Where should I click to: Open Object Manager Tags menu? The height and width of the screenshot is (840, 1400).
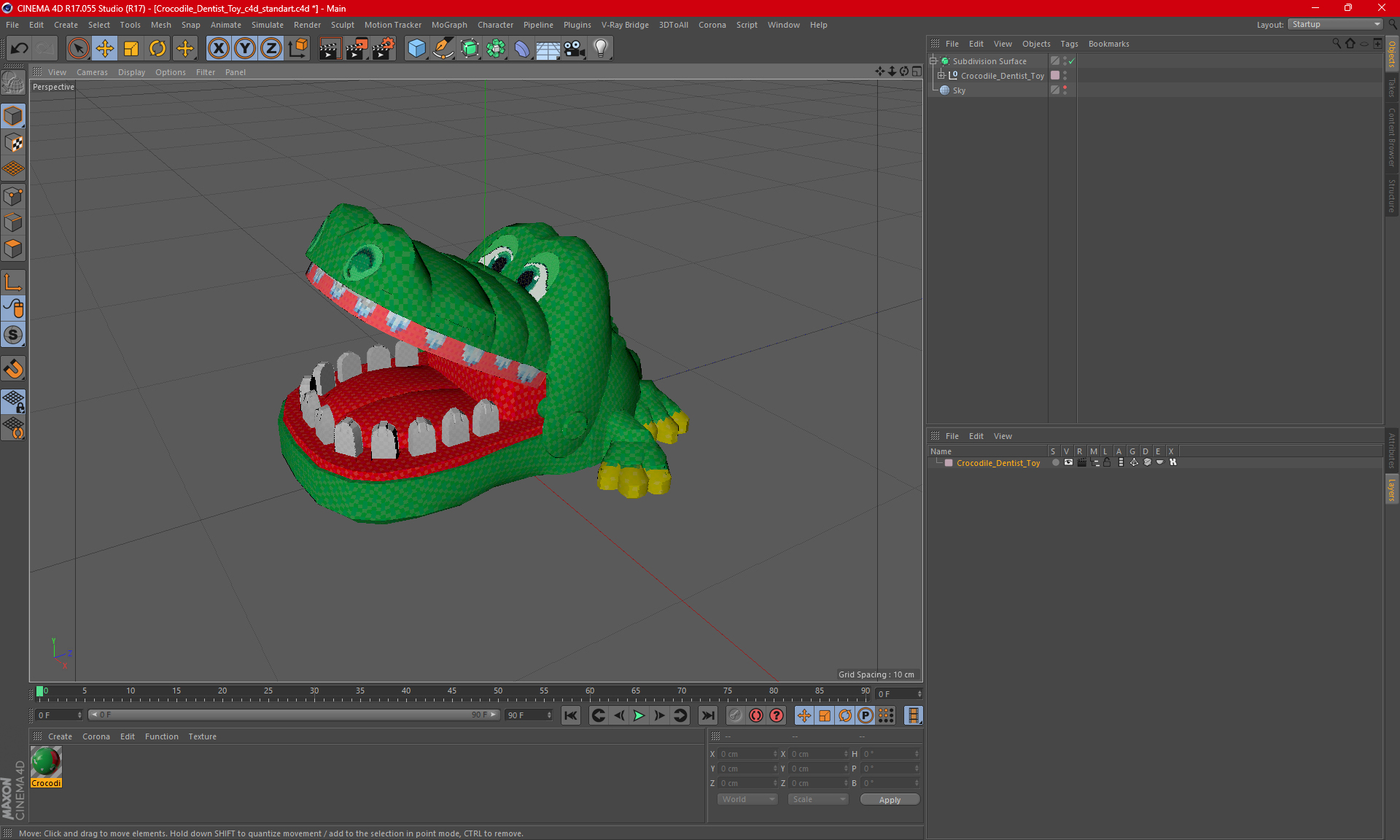coord(1069,44)
